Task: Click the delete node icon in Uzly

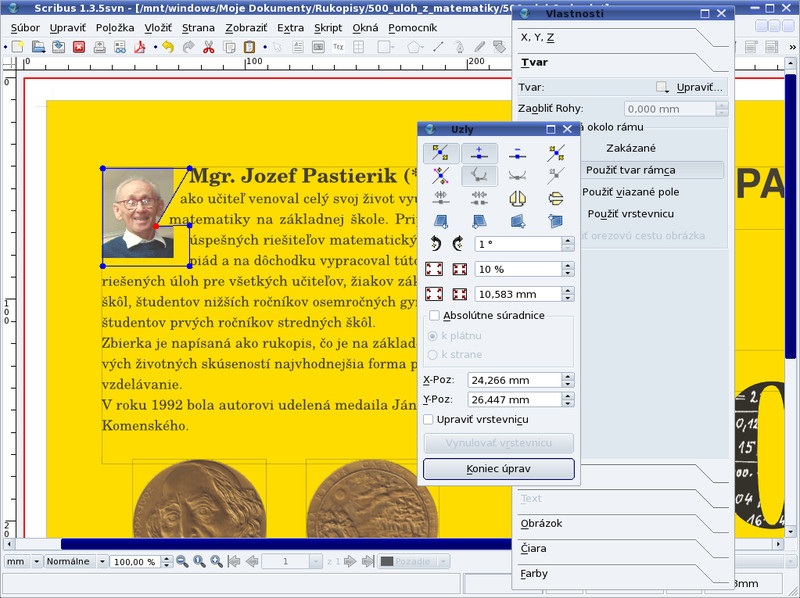Action: (517, 153)
